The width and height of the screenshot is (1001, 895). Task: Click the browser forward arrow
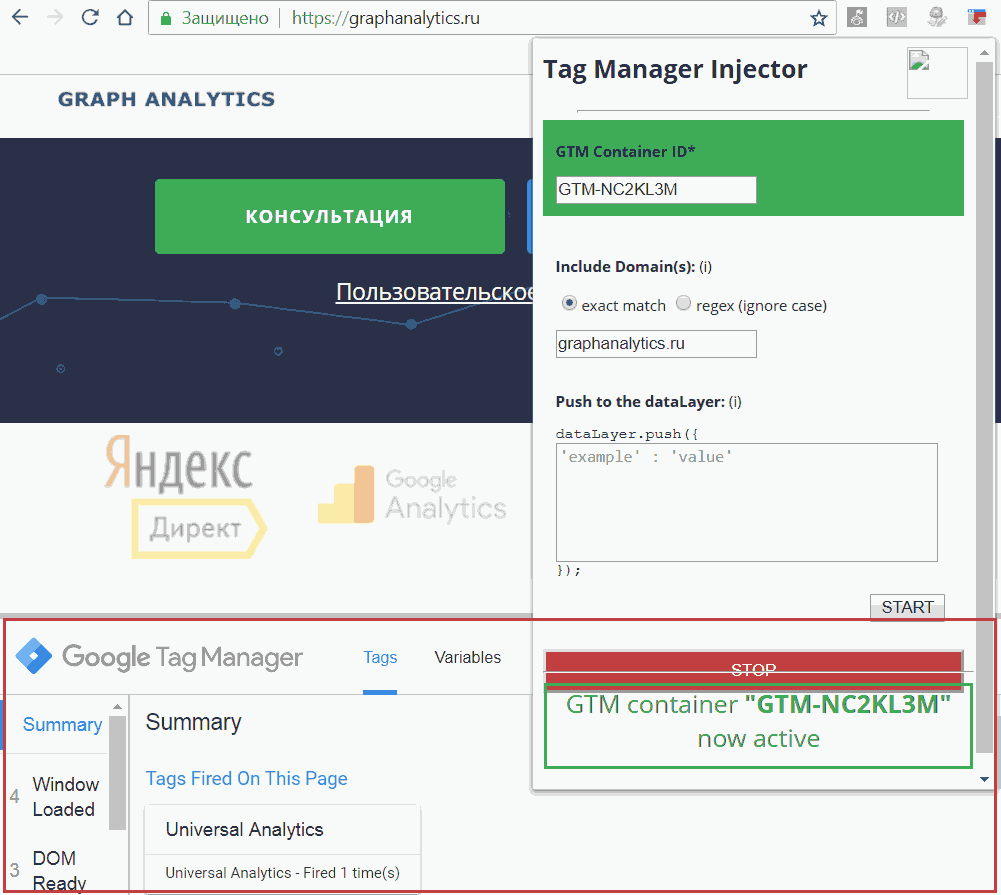(55, 17)
